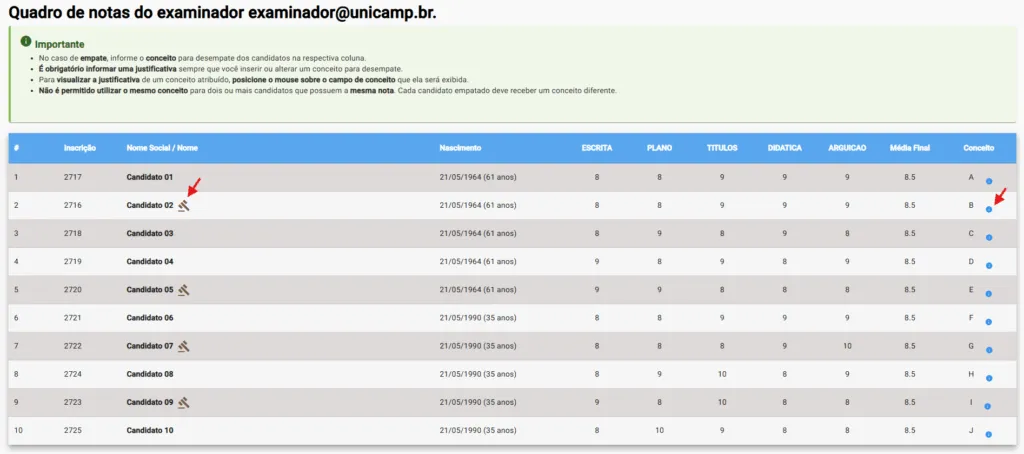Click the blue dot next to conceito B
This screenshot has height=454, width=1024.
click(989, 210)
